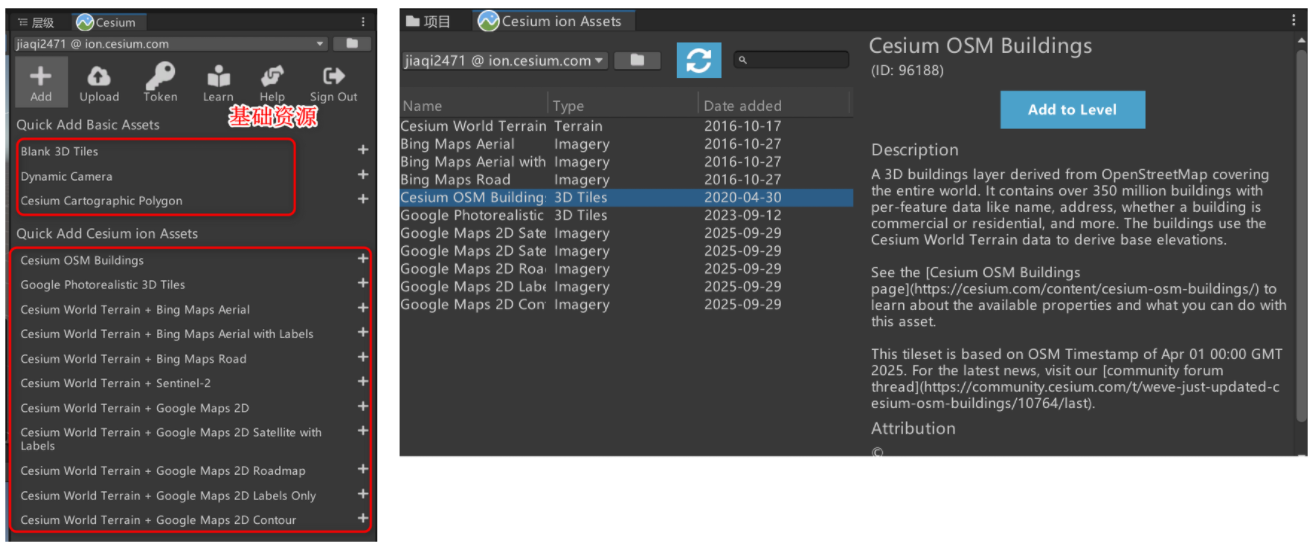Click plus icon next to Cesium Cartographic Polygon
Viewport: 1313px width, 547px height.
[363, 200]
